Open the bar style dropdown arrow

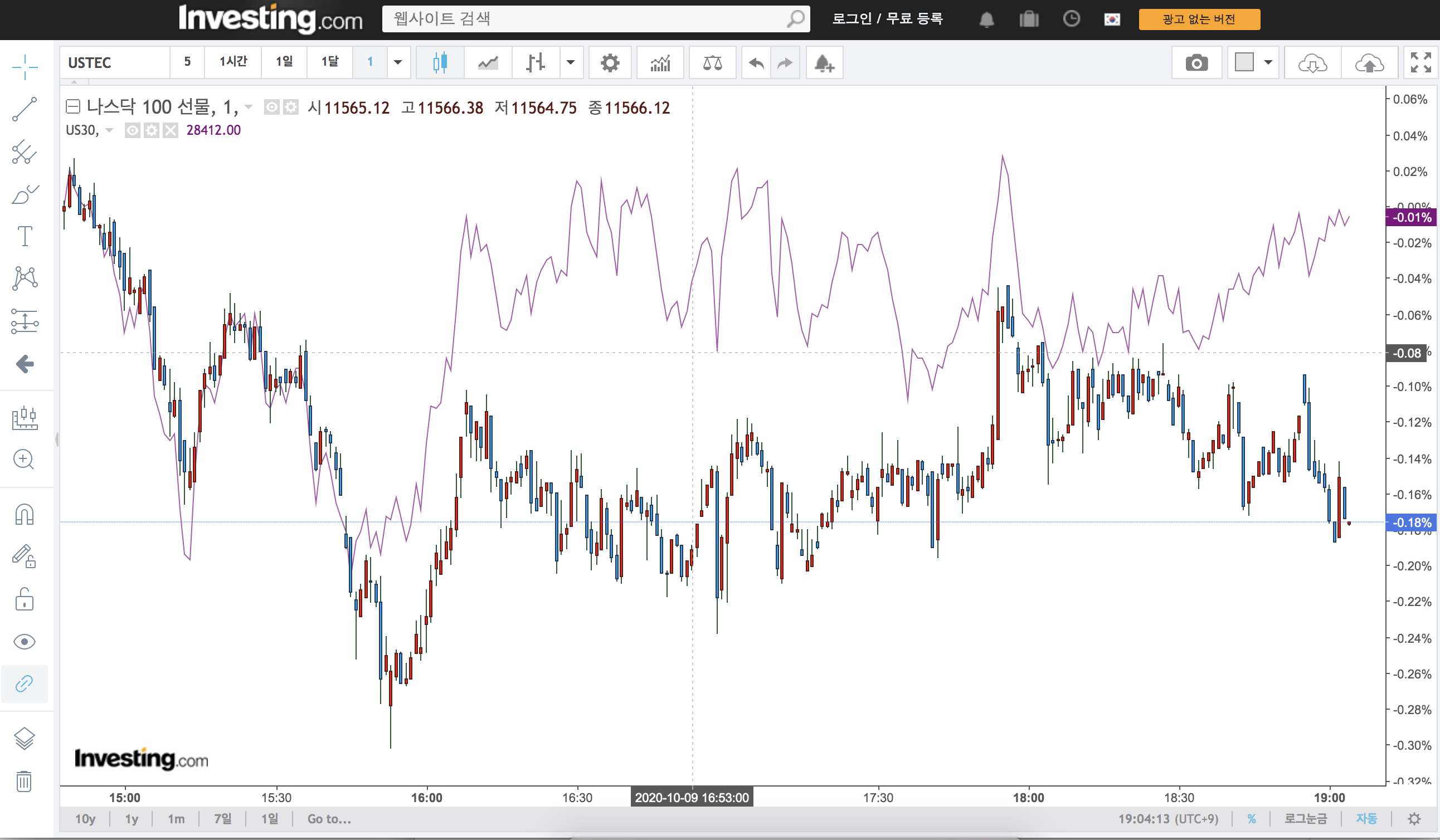pos(570,62)
